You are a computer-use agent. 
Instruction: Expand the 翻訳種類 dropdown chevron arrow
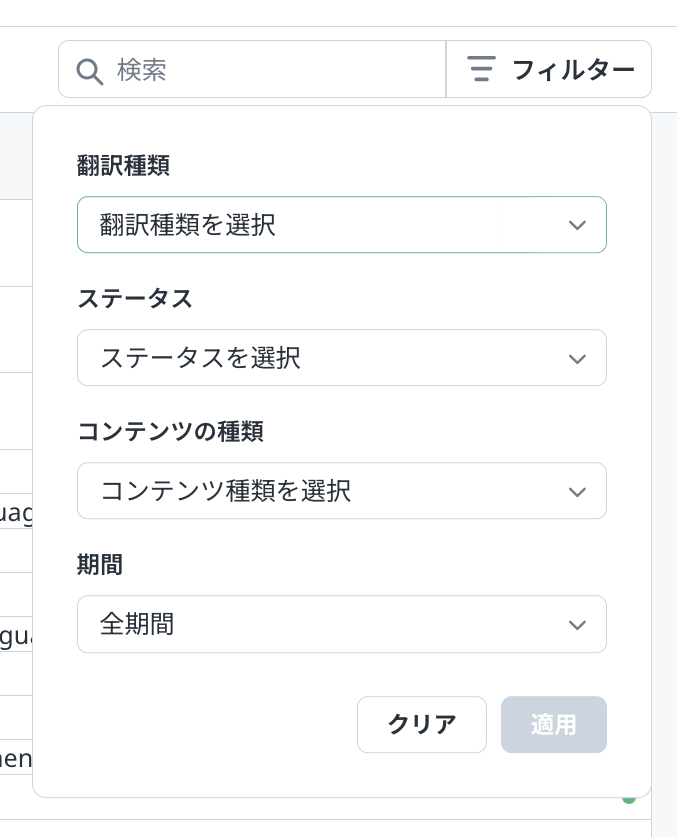click(x=577, y=225)
